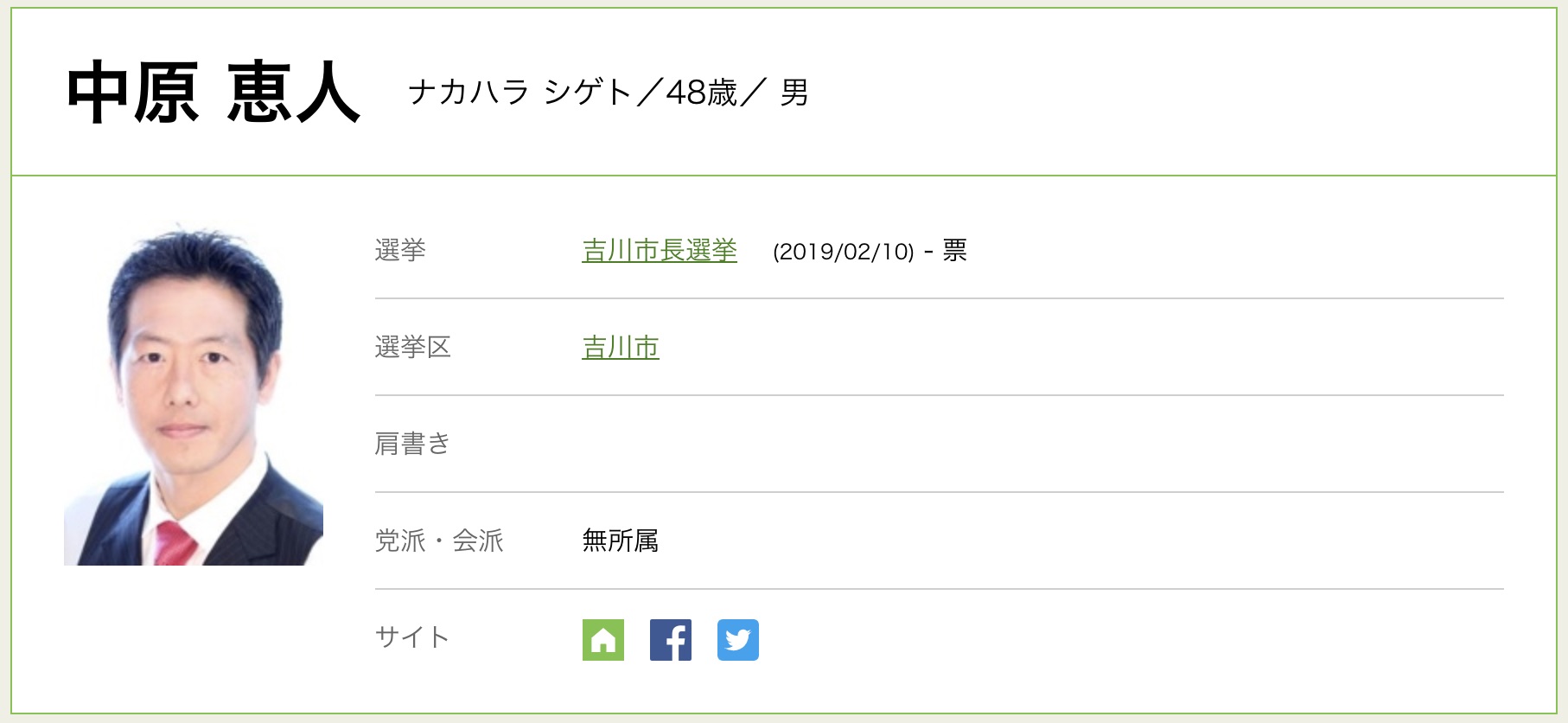Click the サイト row label
This screenshot has height=723, width=1568.
pyautogui.click(x=412, y=638)
